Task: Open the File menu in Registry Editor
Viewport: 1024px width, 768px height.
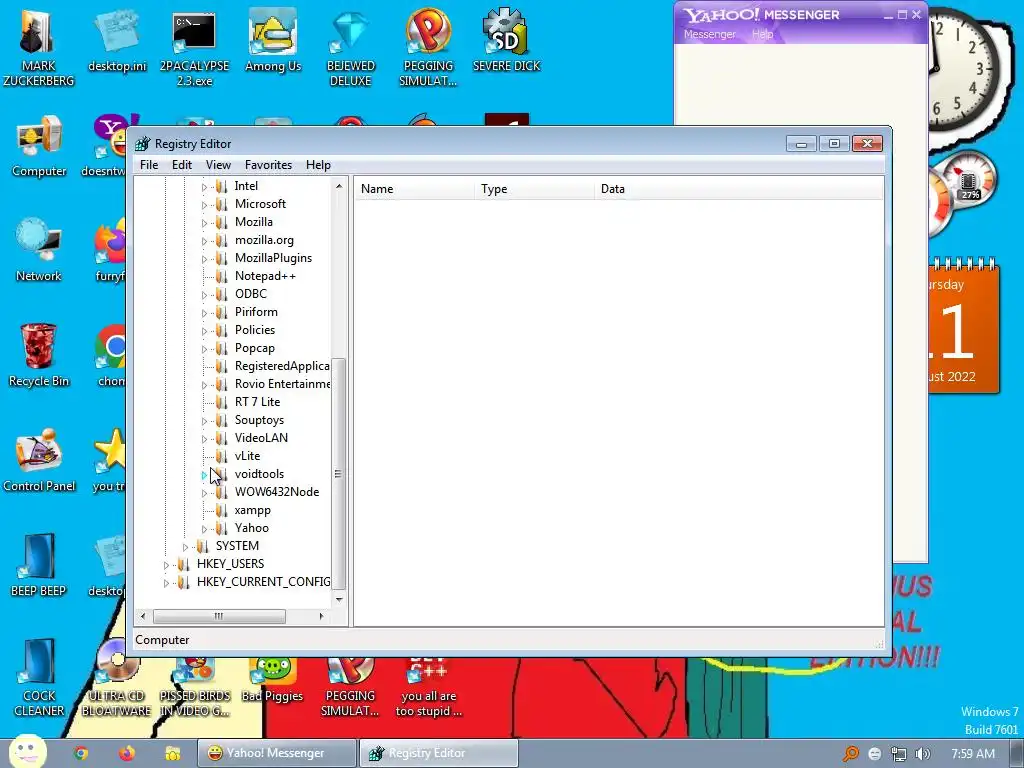Action: pyautogui.click(x=149, y=165)
